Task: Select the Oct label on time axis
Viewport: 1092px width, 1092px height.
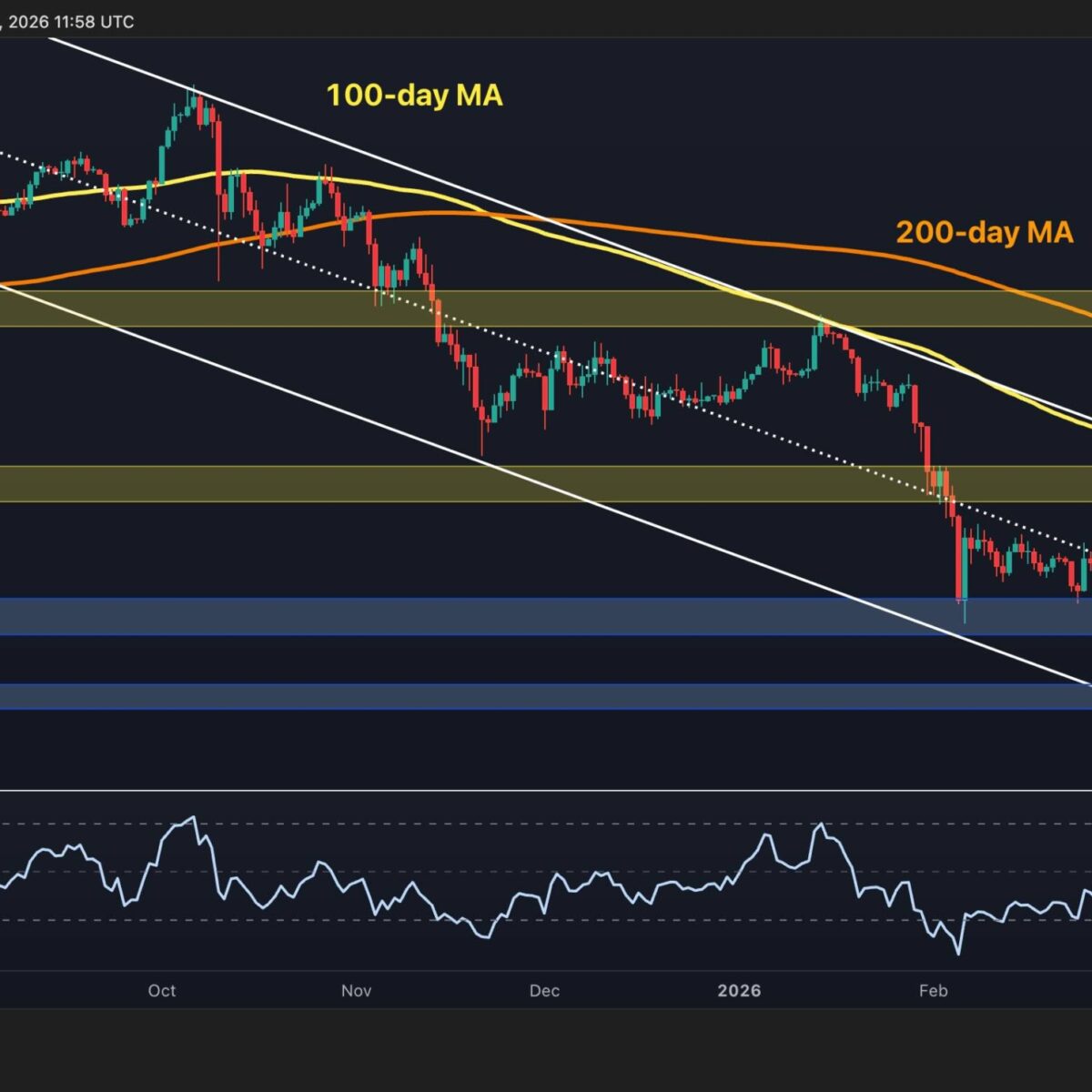Action: point(162,990)
